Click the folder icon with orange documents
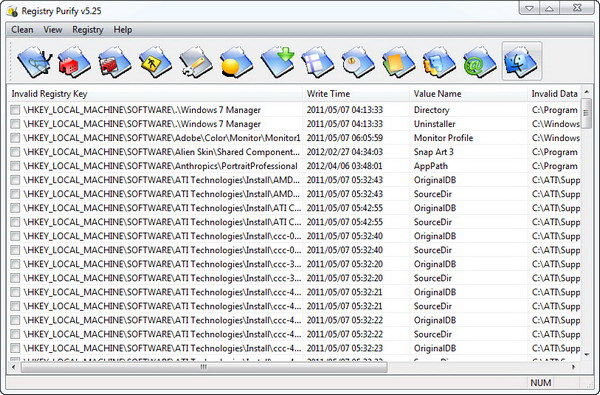This screenshot has width=600, height=395. [399, 62]
